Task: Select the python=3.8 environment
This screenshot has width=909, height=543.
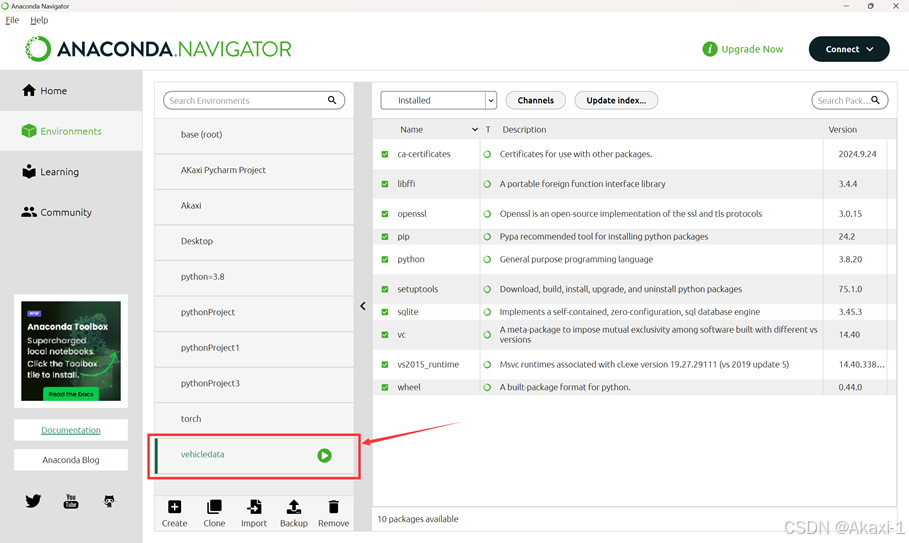Action: [x=254, y=277]
